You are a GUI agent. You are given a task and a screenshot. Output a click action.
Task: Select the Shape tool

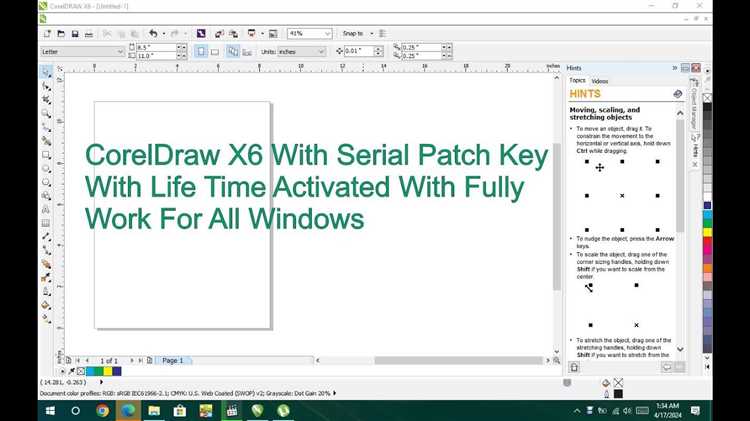(46, 86)
